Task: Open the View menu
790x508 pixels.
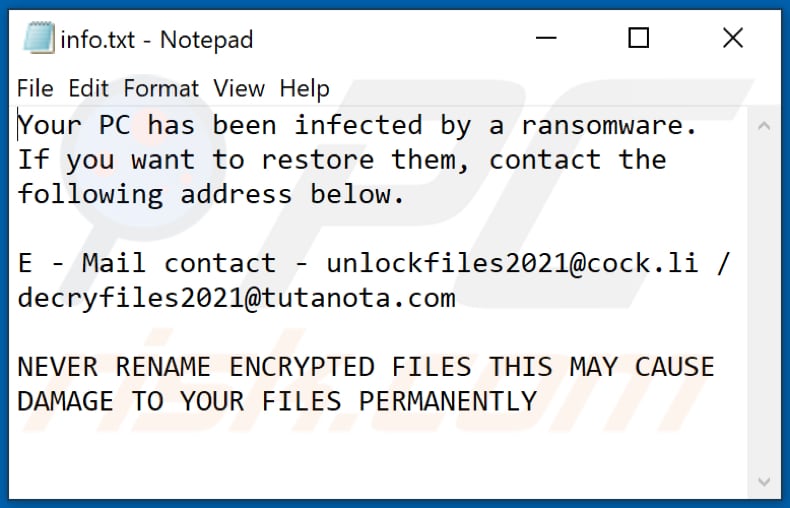Action: (x=239, y=88)
